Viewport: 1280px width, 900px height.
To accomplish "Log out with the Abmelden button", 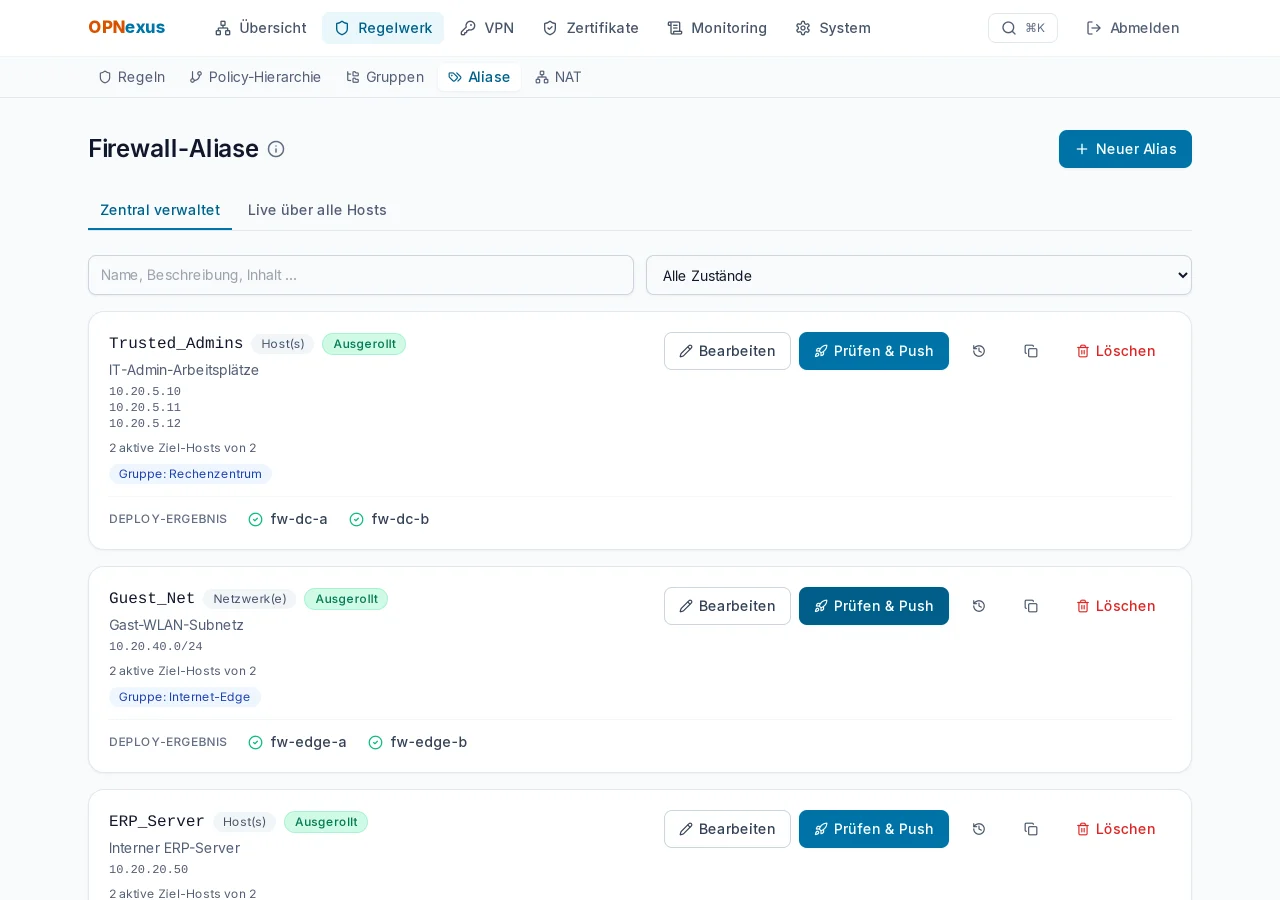I will pos(1133,28).
